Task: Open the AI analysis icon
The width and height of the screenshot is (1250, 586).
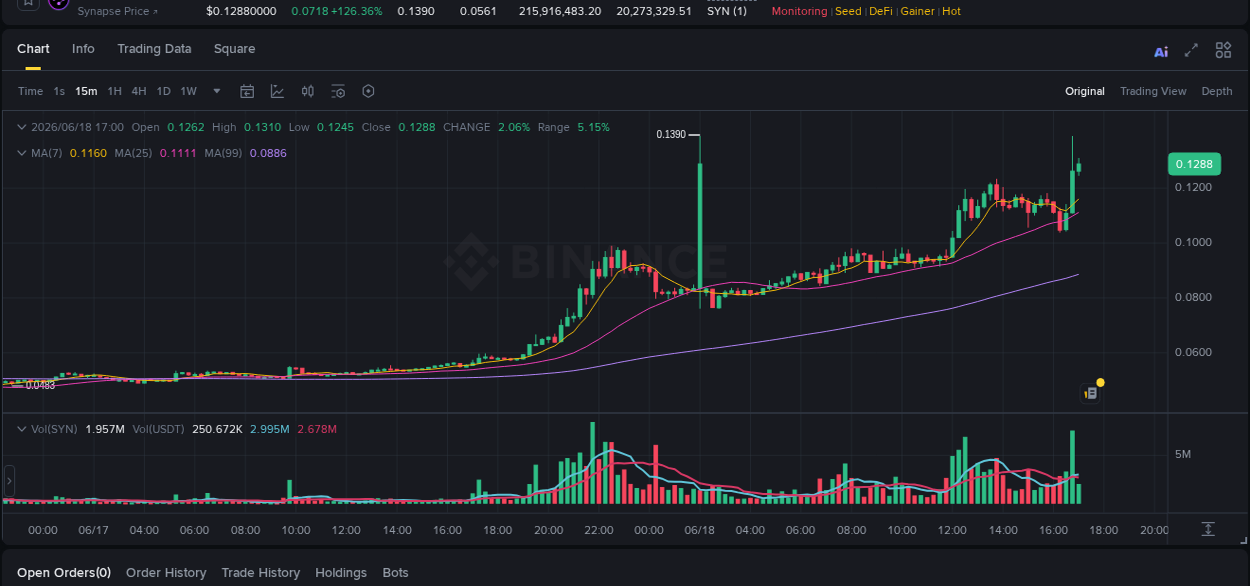Action: coord(1161,51)
